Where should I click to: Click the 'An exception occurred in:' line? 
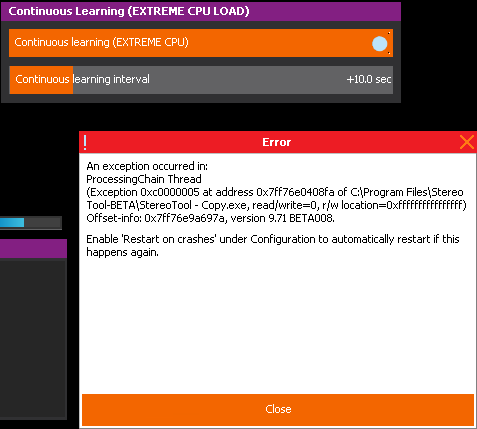coord(147,166)
